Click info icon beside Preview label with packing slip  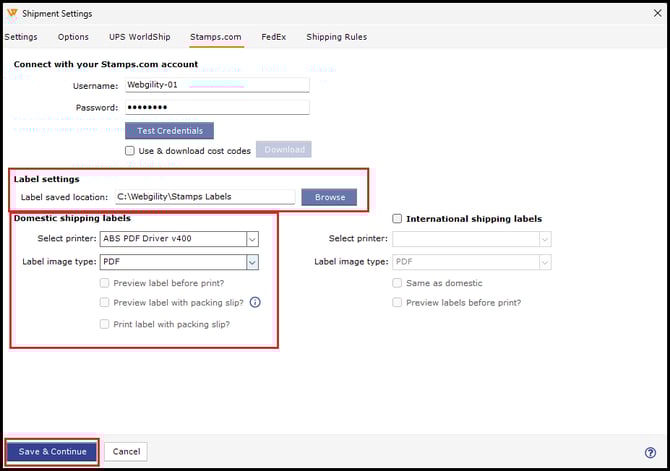click(255, 303)
